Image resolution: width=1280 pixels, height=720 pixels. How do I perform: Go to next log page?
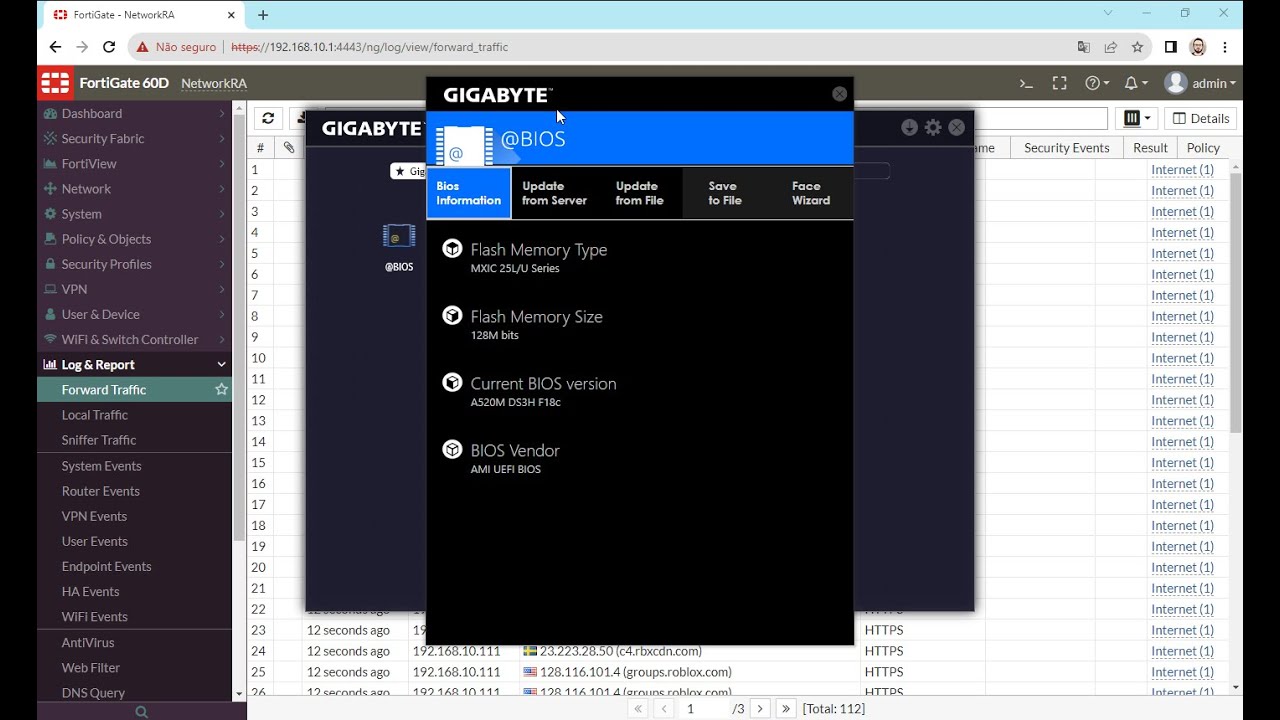[759, 708]
